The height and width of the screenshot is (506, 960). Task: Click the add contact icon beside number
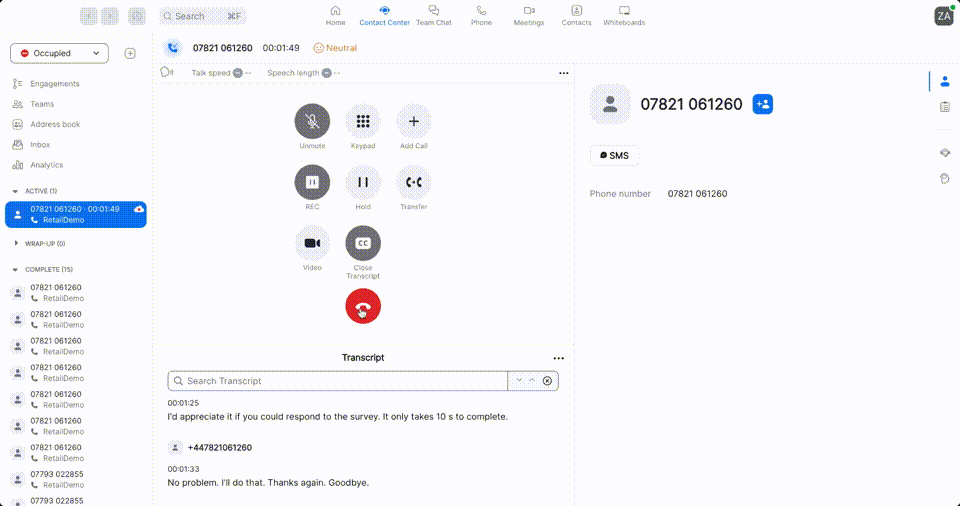click(762, 104)
